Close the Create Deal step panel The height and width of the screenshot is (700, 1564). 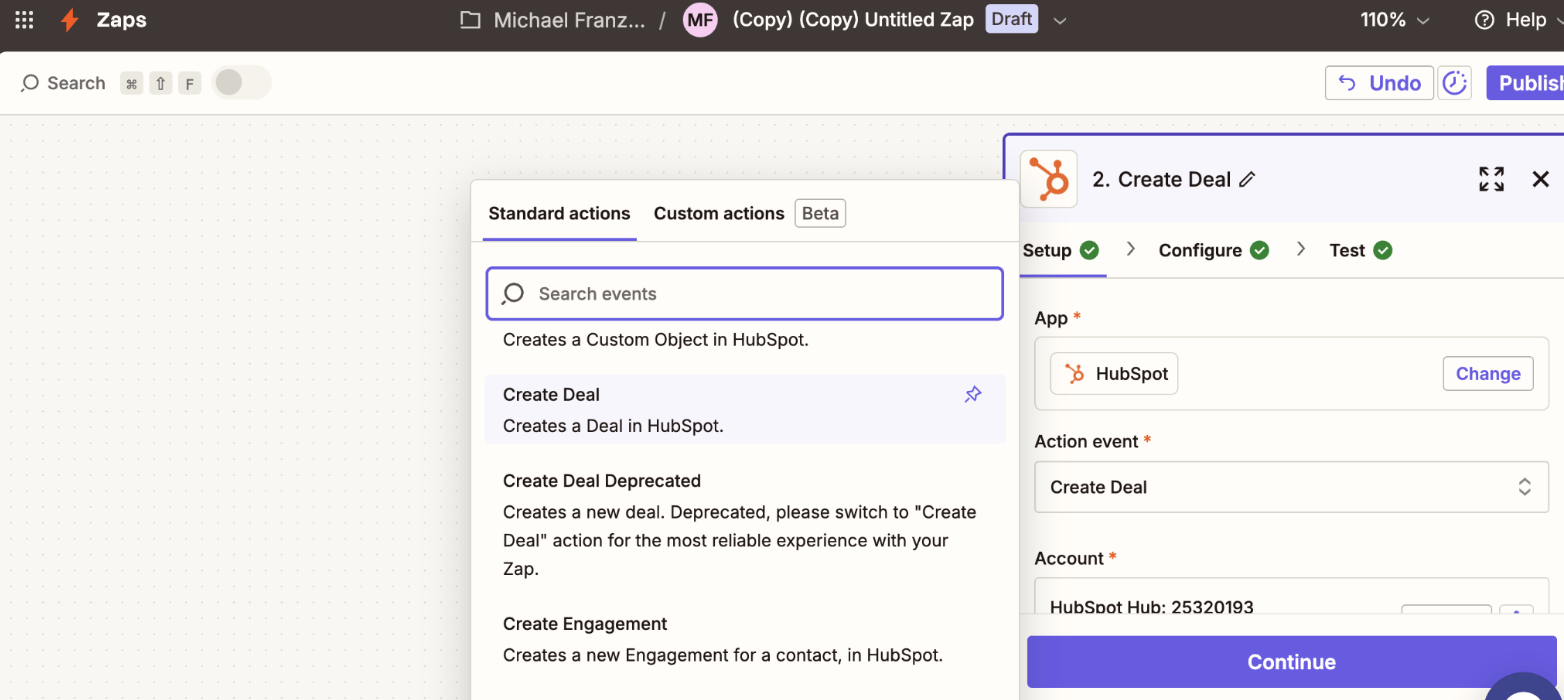tap(1541, 179)
